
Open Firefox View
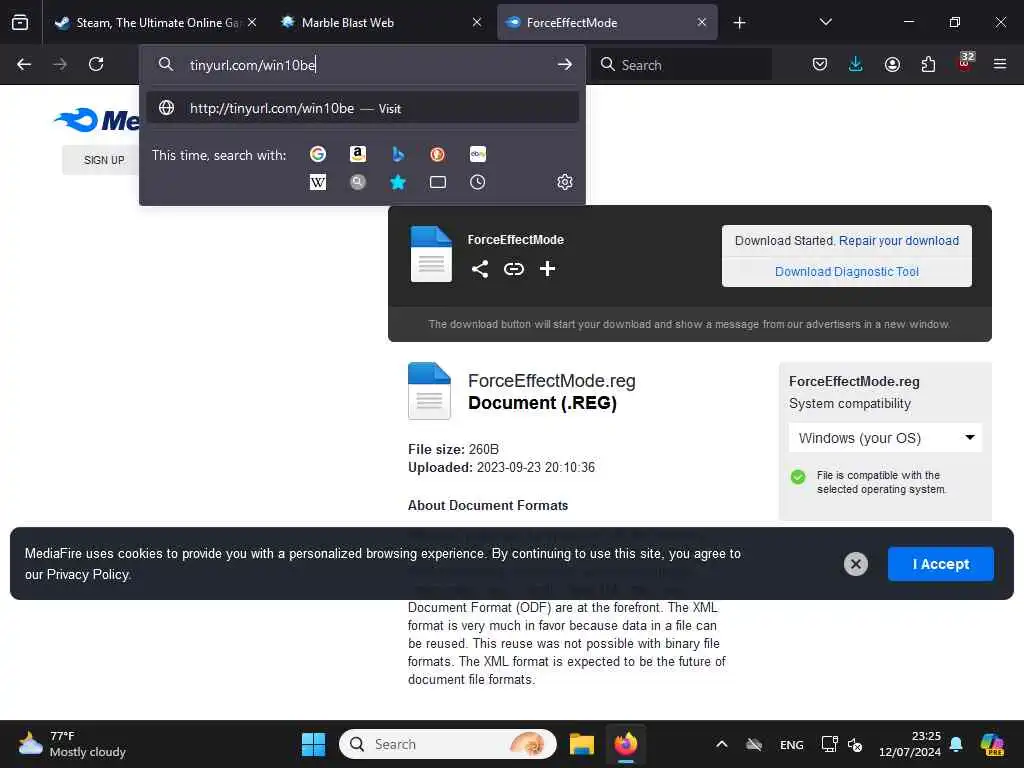(x=20, y=22)
